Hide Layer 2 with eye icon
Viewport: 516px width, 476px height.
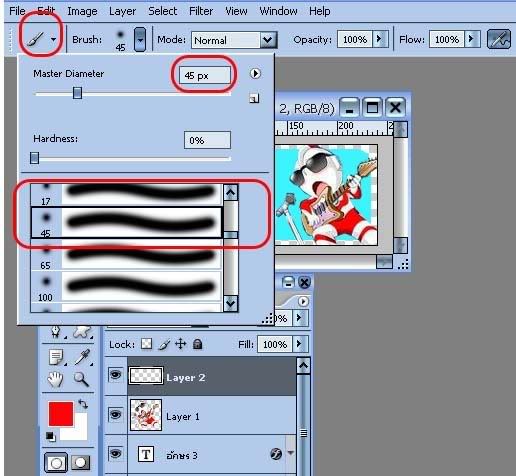coord(115,375)
